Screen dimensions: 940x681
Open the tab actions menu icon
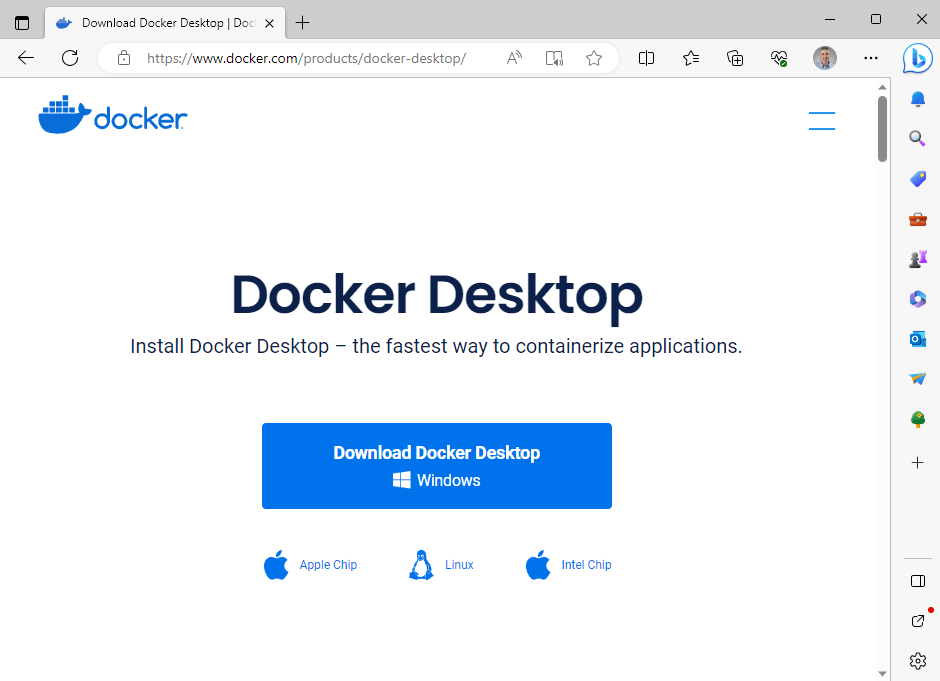pyautogui.click(x=22, y=23)
